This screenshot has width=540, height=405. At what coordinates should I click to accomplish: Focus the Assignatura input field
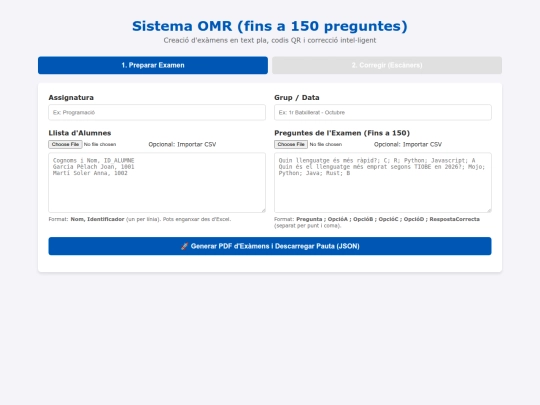pos(157,112)
